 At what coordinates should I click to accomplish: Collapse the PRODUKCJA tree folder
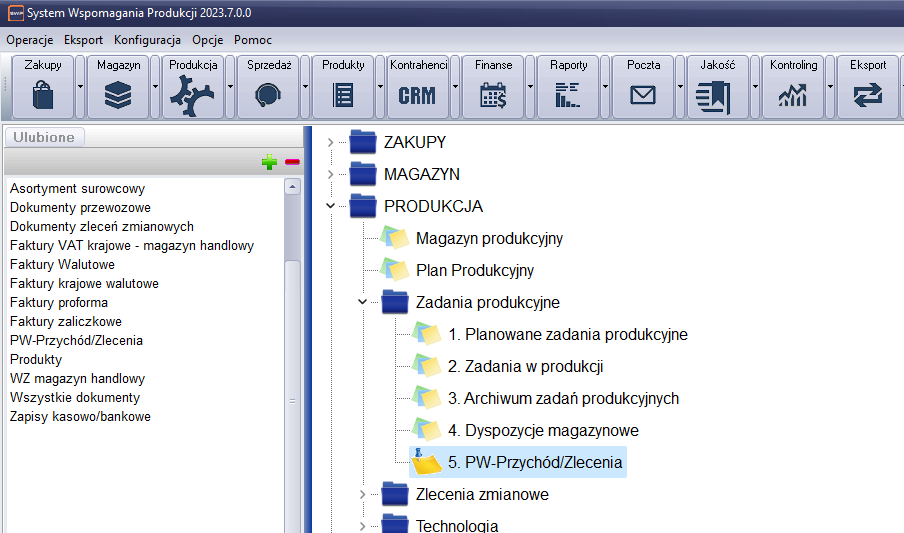point(330,207)
